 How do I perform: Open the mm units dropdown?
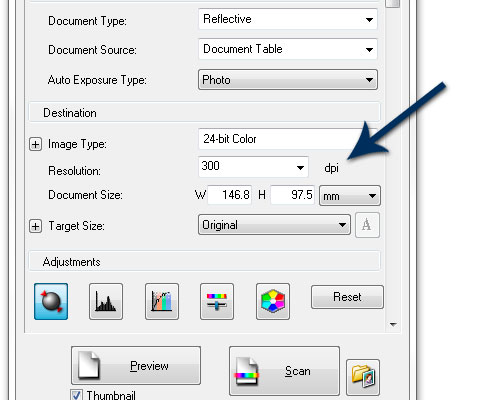(x=350, y=196)
